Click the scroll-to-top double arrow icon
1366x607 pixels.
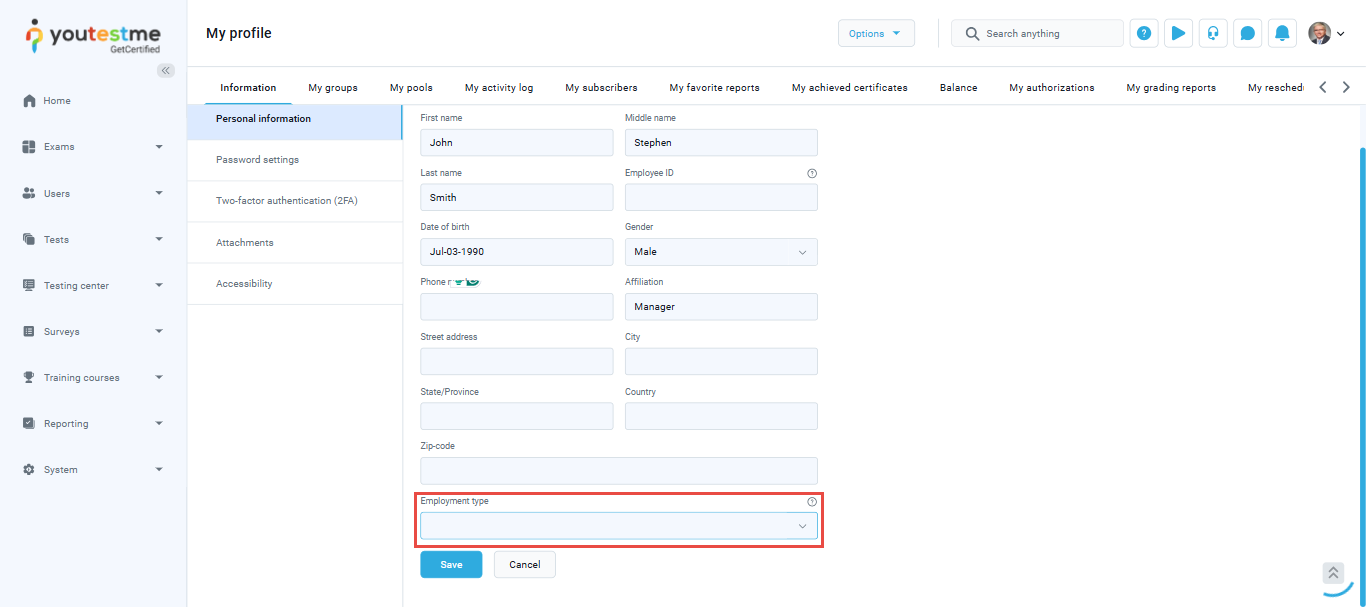point(1333,573)
